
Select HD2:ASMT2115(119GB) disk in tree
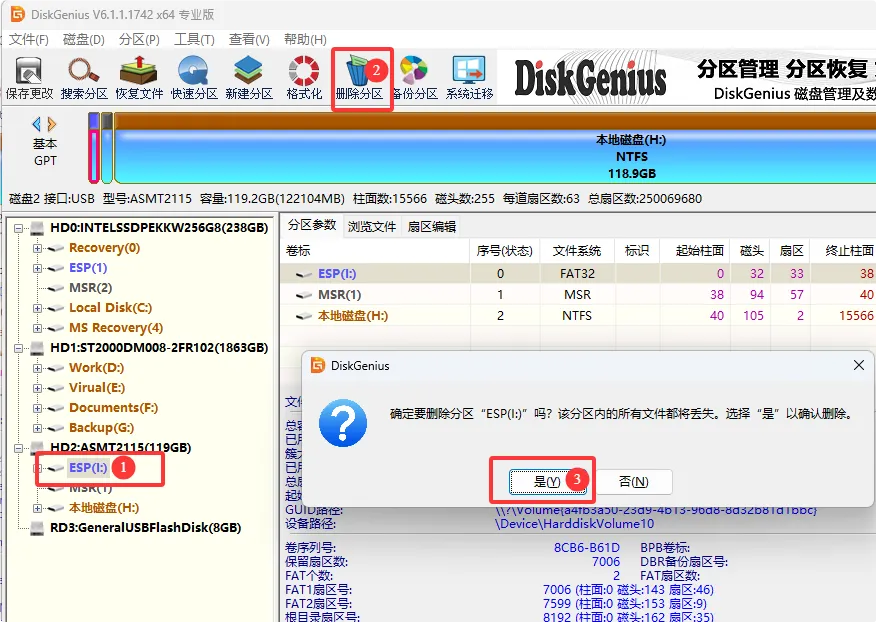click(x=120, y=448)
